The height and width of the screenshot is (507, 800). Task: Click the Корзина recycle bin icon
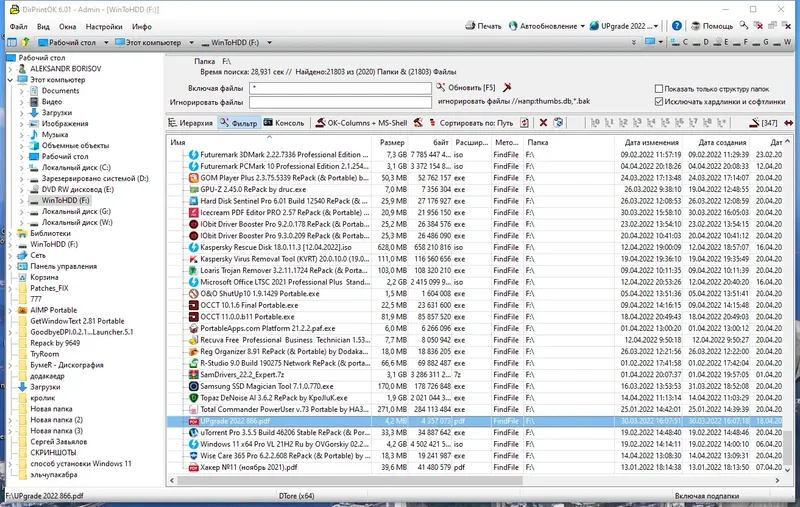pos(22,277)
